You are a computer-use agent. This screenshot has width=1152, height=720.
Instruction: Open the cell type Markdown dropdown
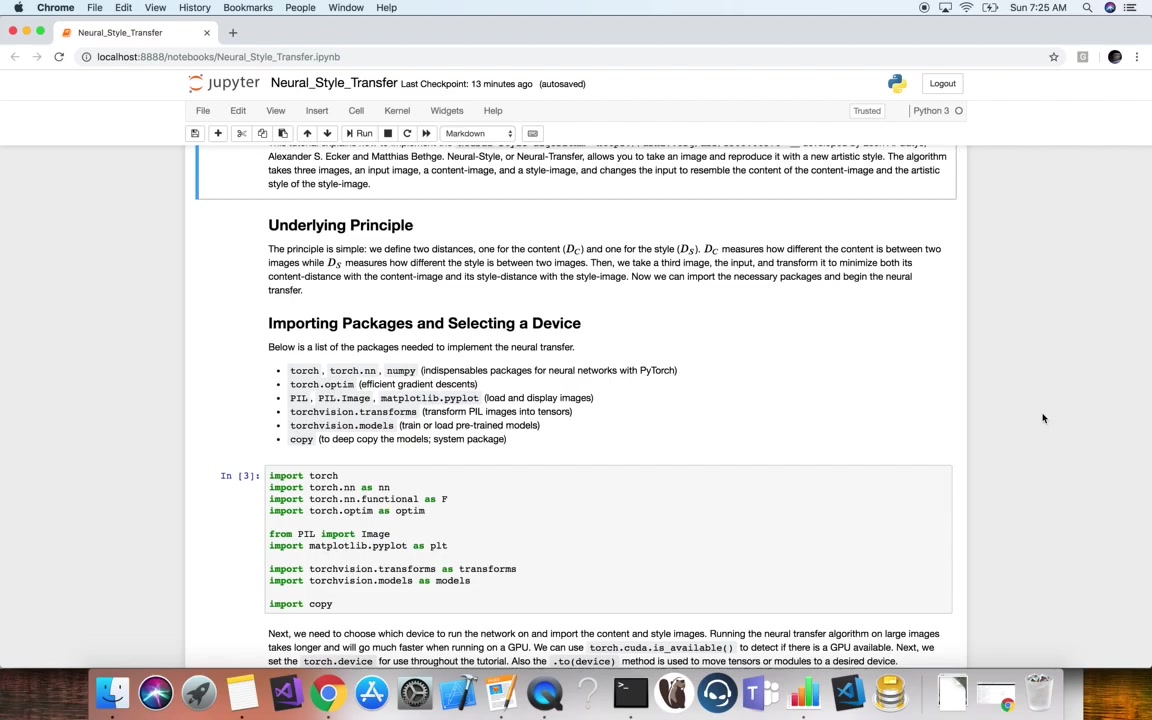pyautogui.click(x=478, y=134)
